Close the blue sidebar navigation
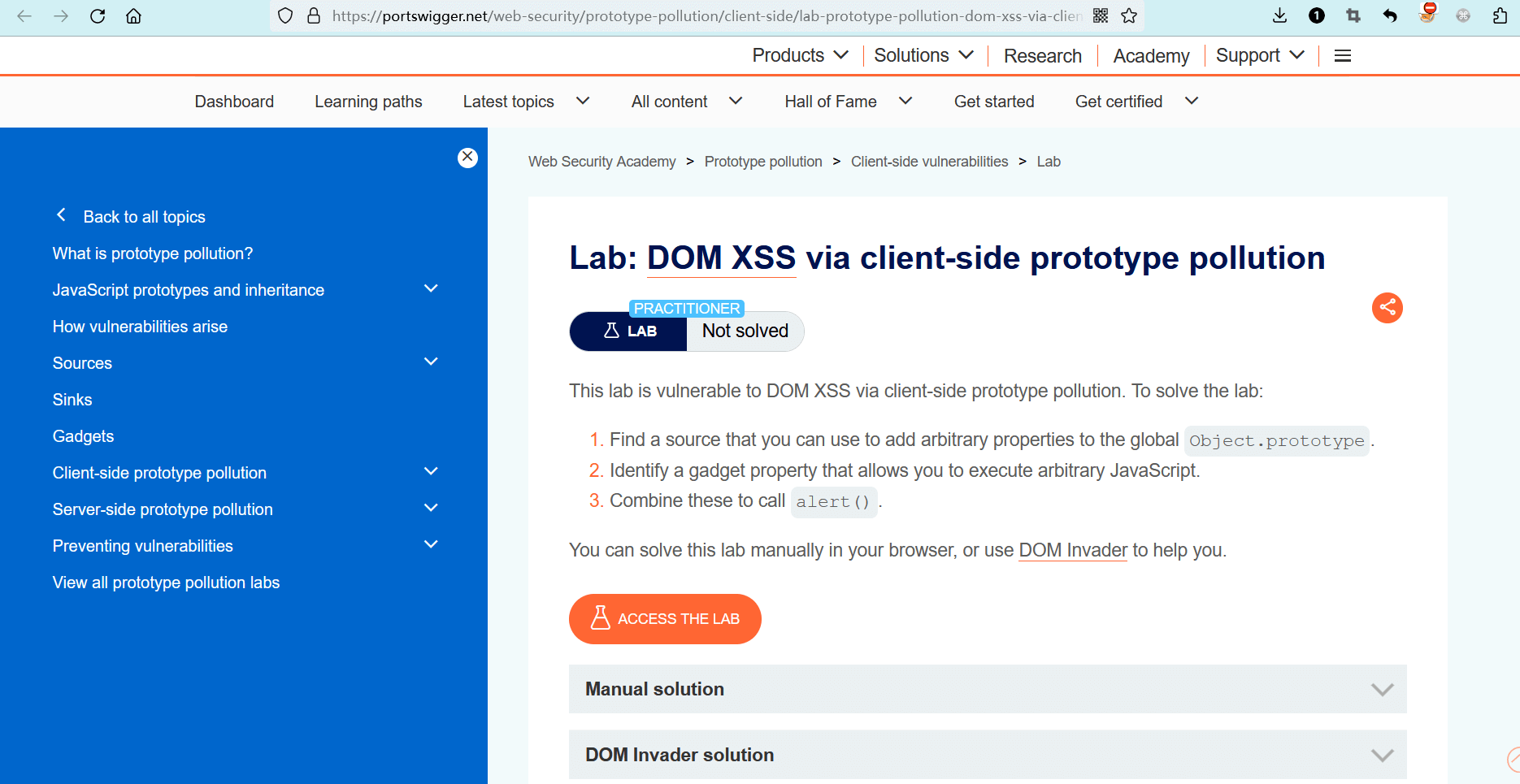Image resolution: width=1520 pixels, height=784 pixels. coord(467,158)
